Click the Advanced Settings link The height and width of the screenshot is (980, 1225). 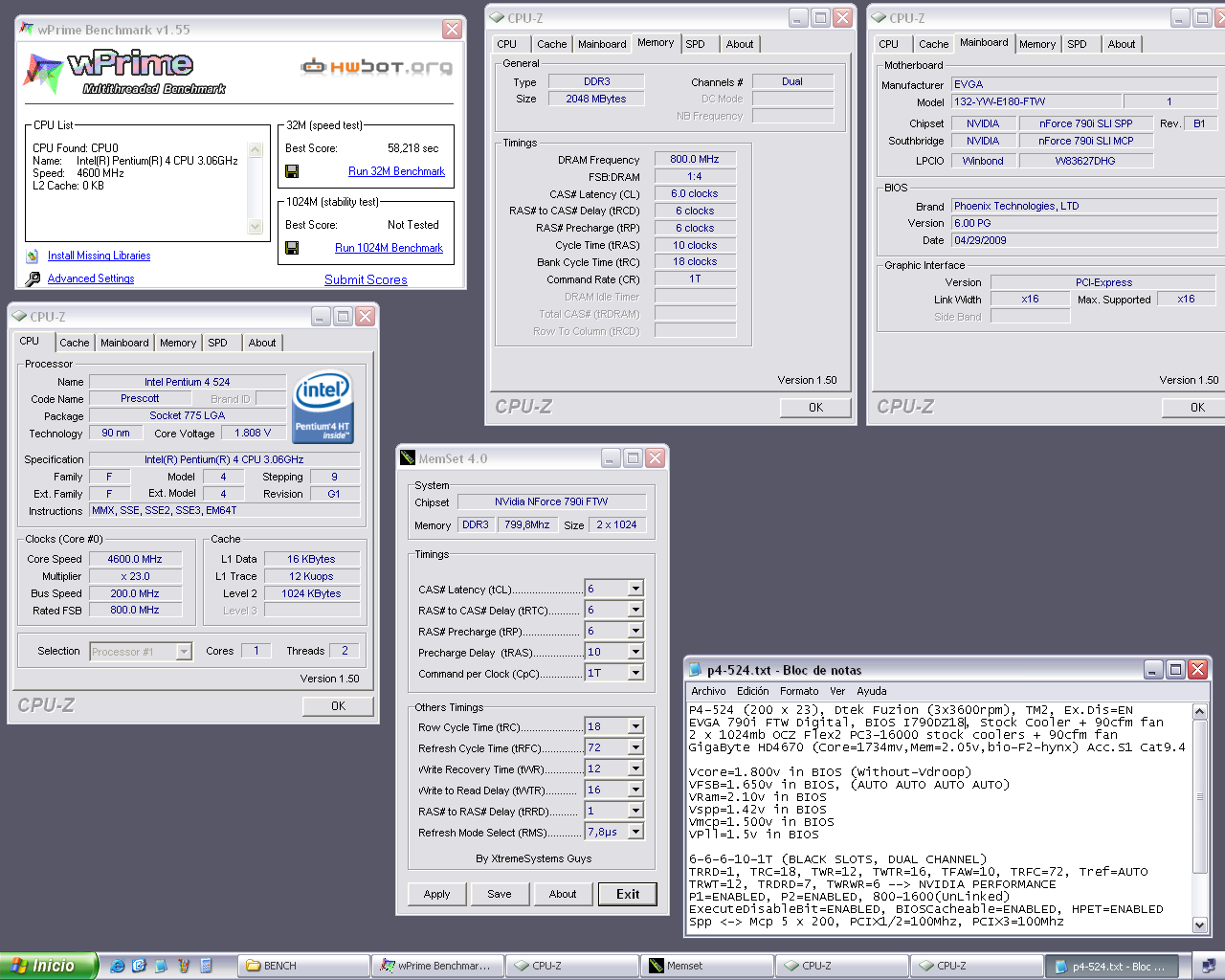(91, 278)
